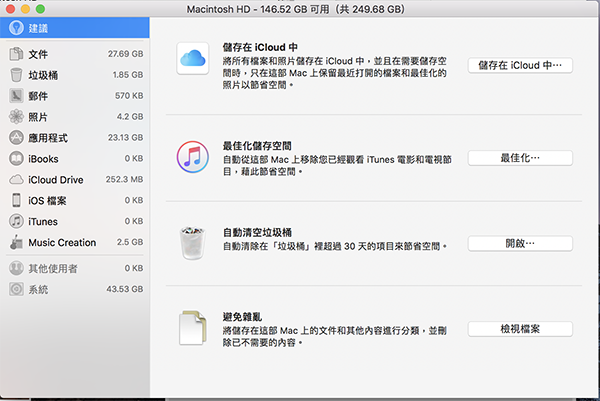Open the 應用程式 category label
The height and width of the screenshot is (401, 600).
click(48, 138)
